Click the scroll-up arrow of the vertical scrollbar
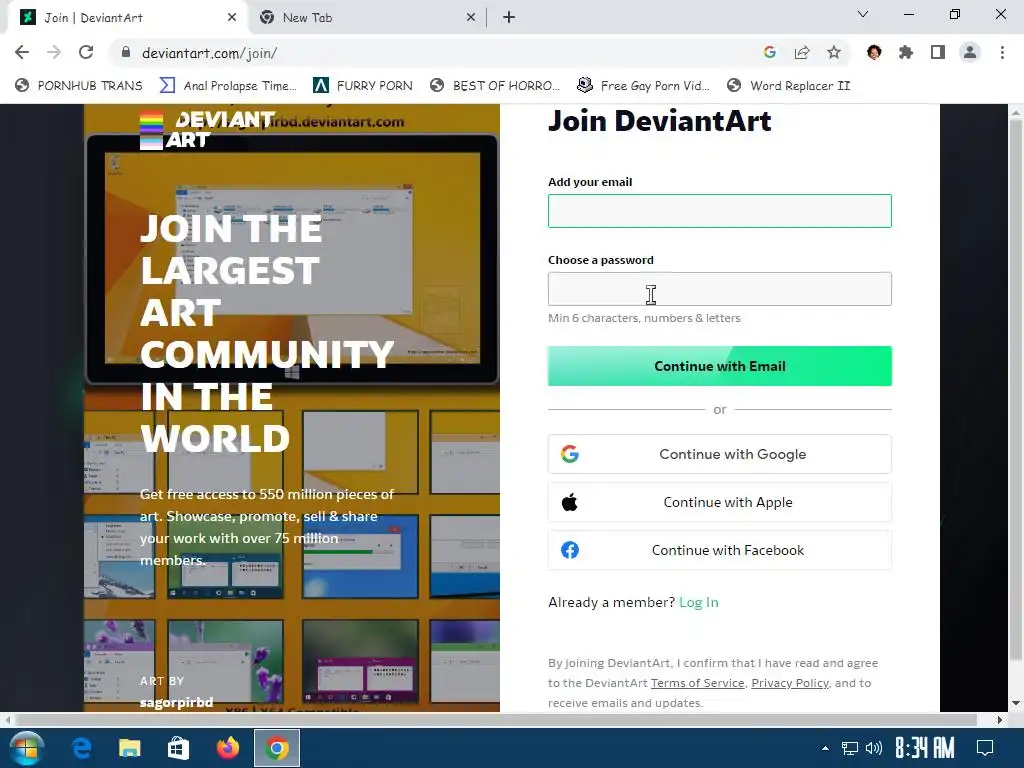The height and width of the screenshot is (768, 1024). [1016, 113]
